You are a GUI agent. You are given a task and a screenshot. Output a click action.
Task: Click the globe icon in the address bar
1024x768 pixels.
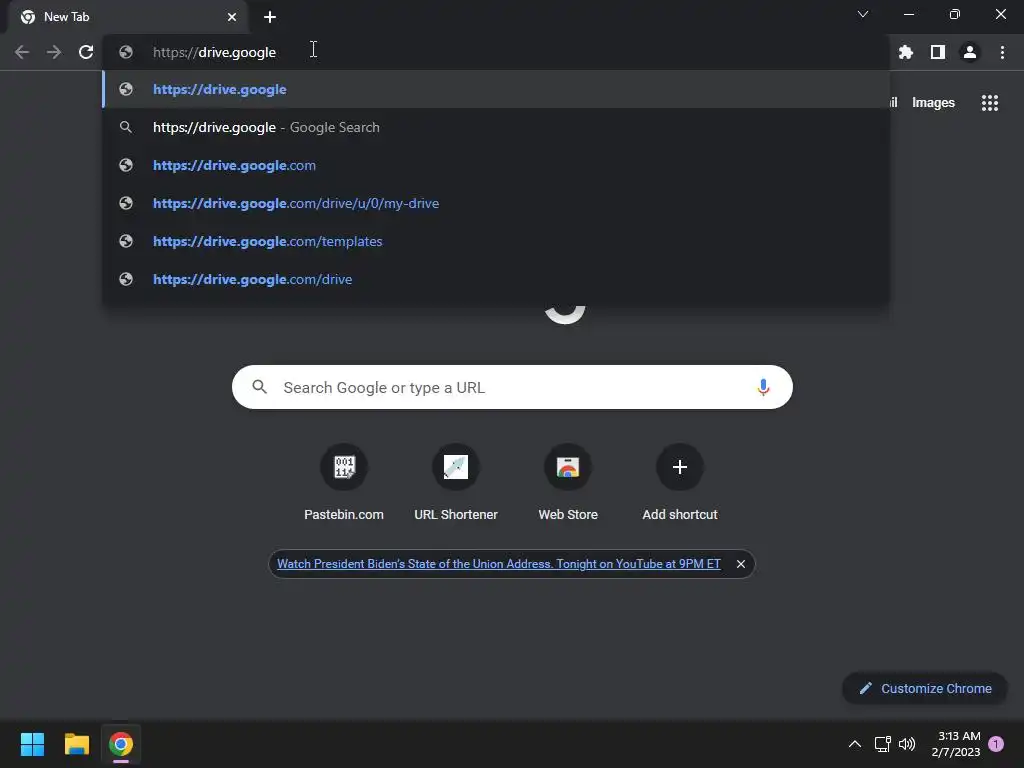tap(126, 52)
